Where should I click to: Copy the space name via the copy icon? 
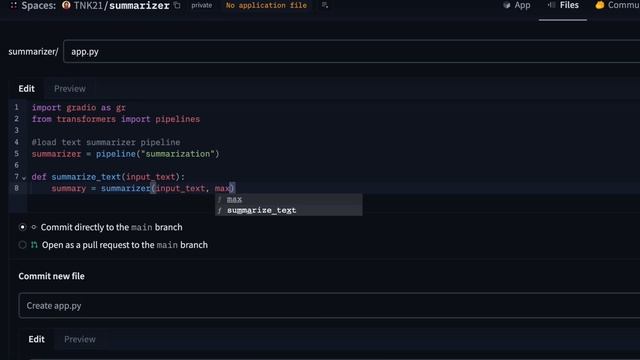point(177,5)
